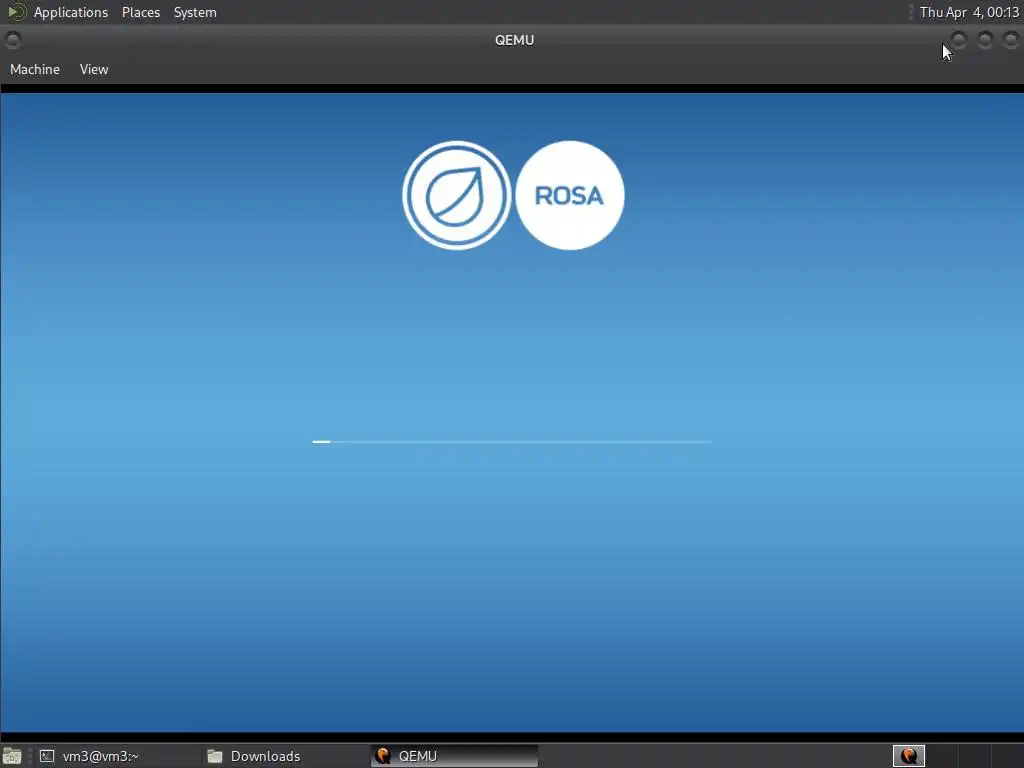Click the boot progress bar
Viewport: 1024px width, 768px height.
pyautogui.click(x=512, y=442)
